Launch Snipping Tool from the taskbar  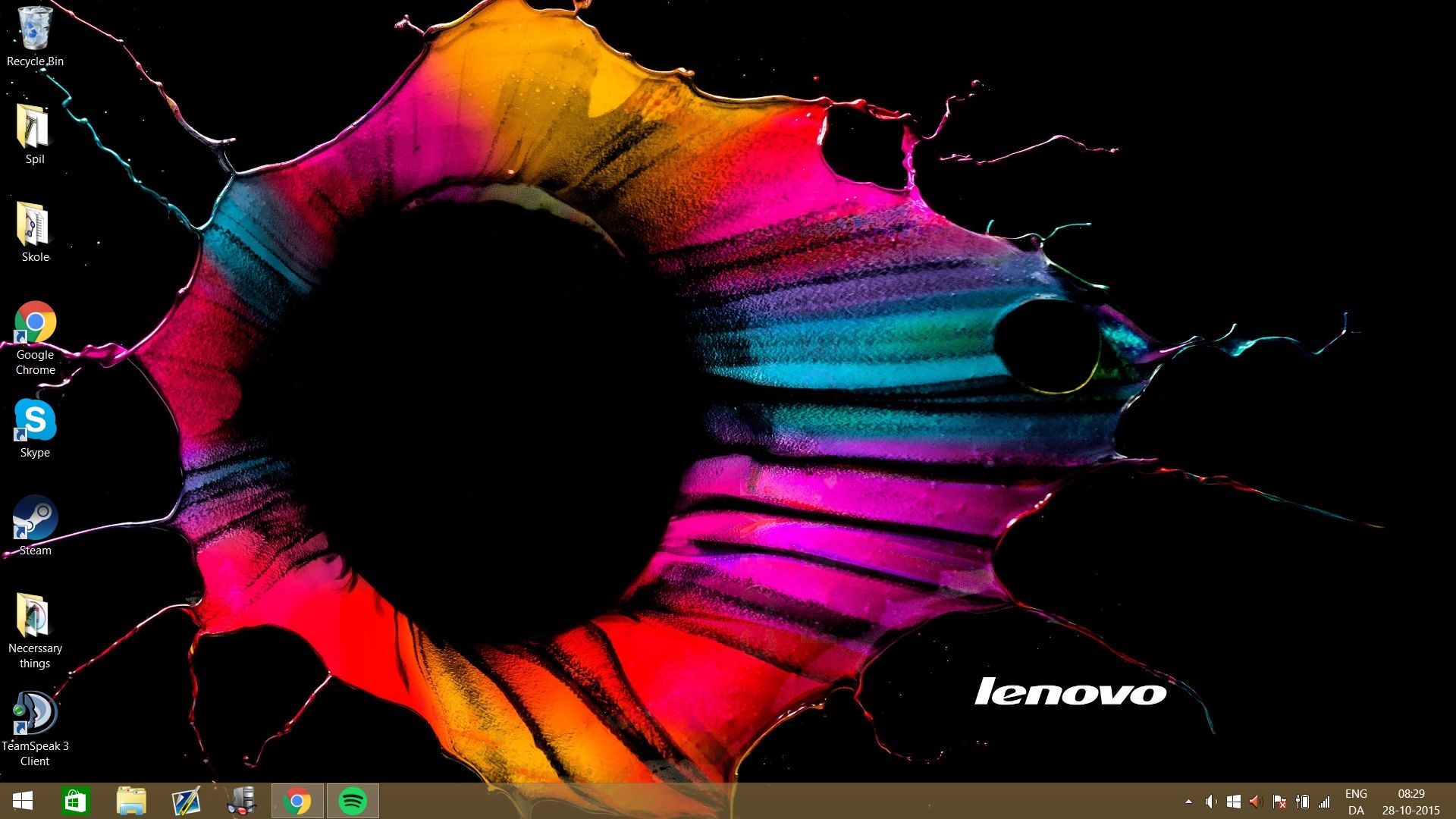coord(186,801)
